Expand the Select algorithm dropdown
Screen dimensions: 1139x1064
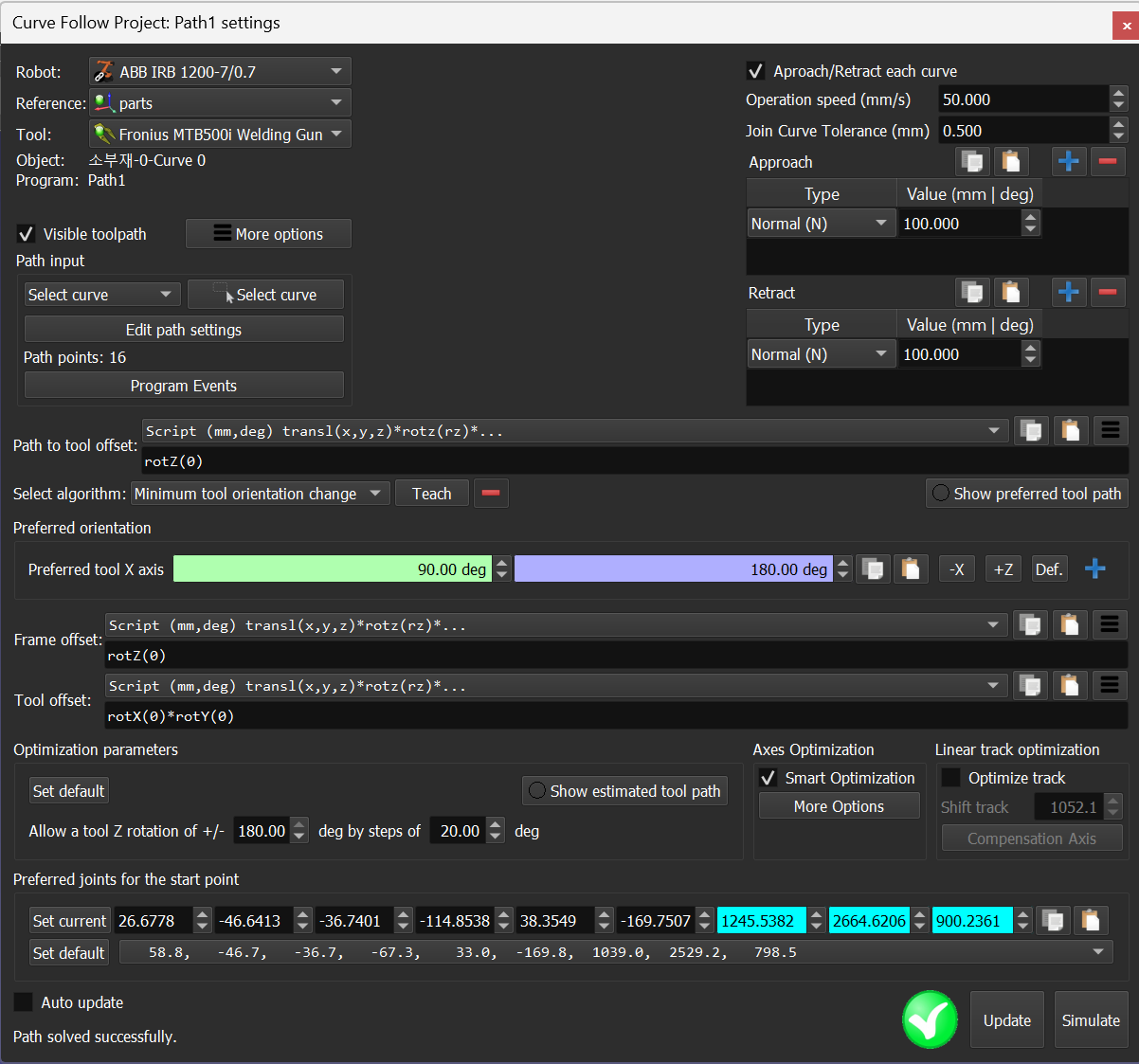260,494
